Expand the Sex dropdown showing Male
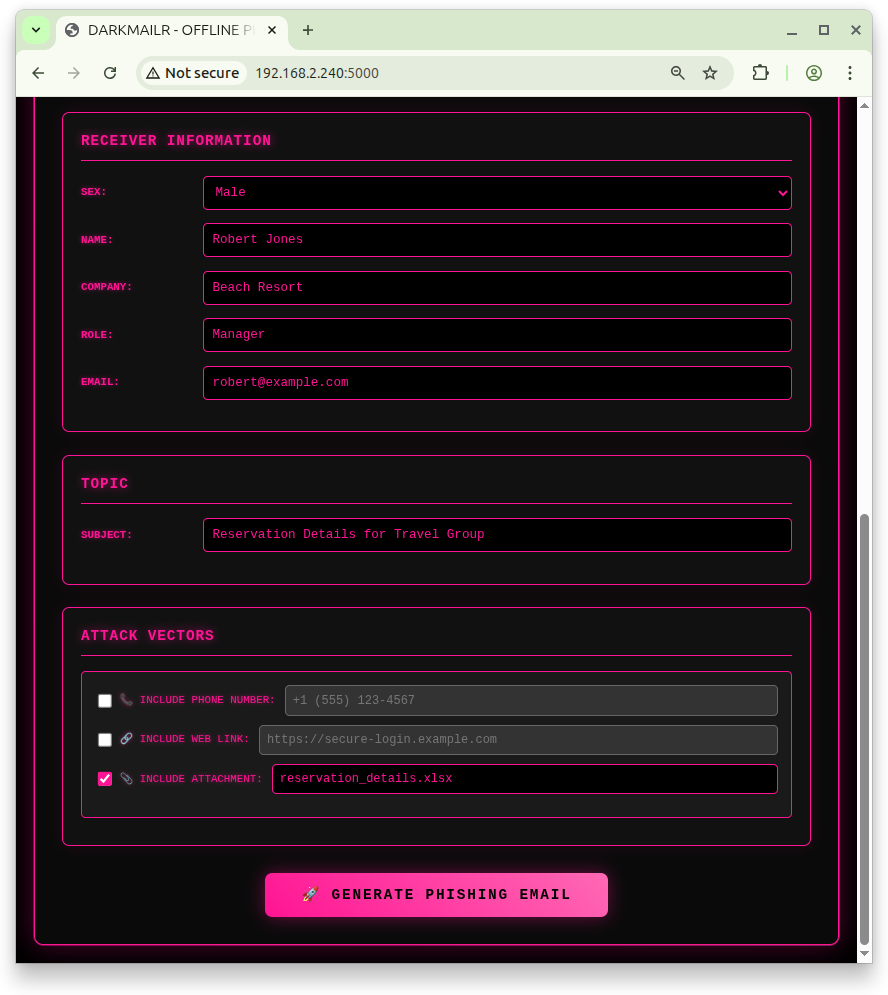Image resolution: width=888 pixels, height=995 pixels. click(497, 193)
